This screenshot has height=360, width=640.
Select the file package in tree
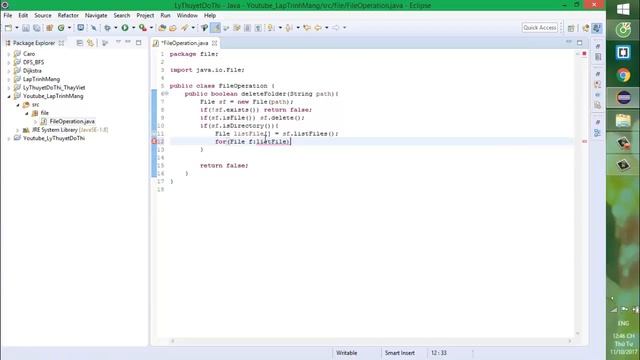coord(44,113)
